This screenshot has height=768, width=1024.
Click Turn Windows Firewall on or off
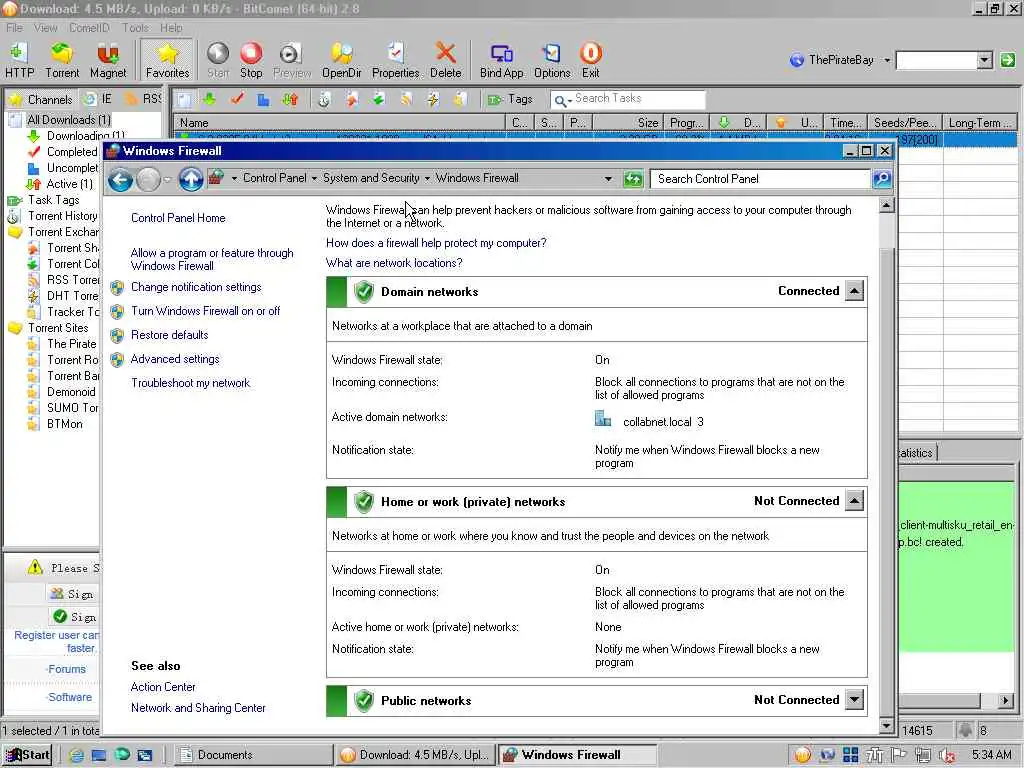pos(206,311)
